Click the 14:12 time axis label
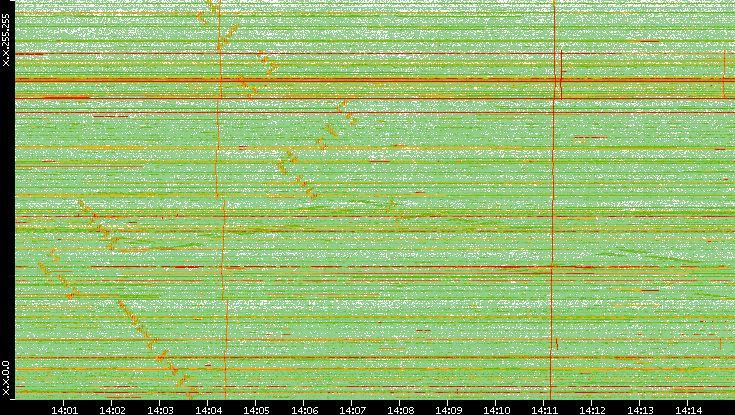Screen dimensions: 735x415 (x=592, y=410)
